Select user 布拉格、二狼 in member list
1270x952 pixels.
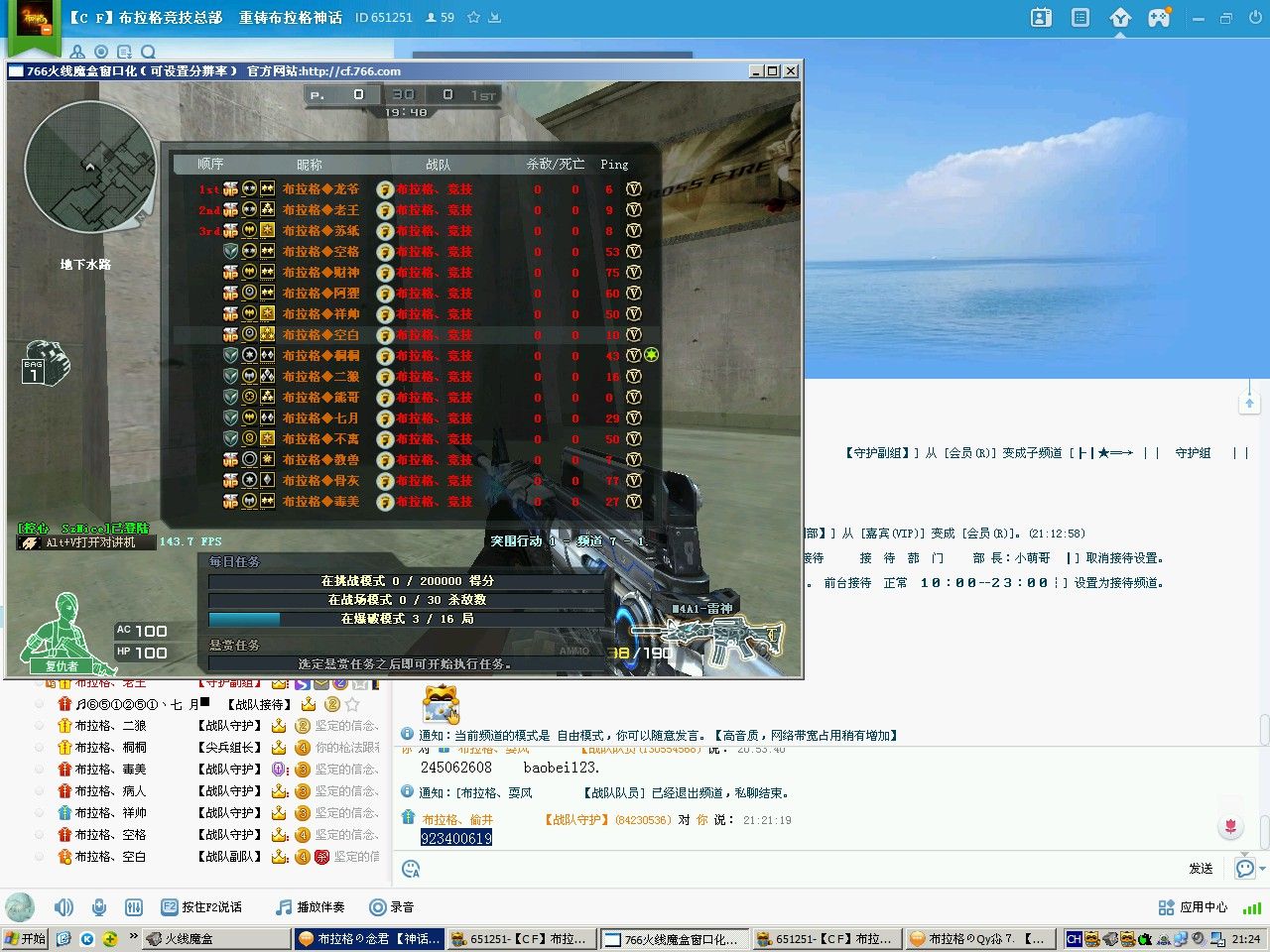[110, 726]
